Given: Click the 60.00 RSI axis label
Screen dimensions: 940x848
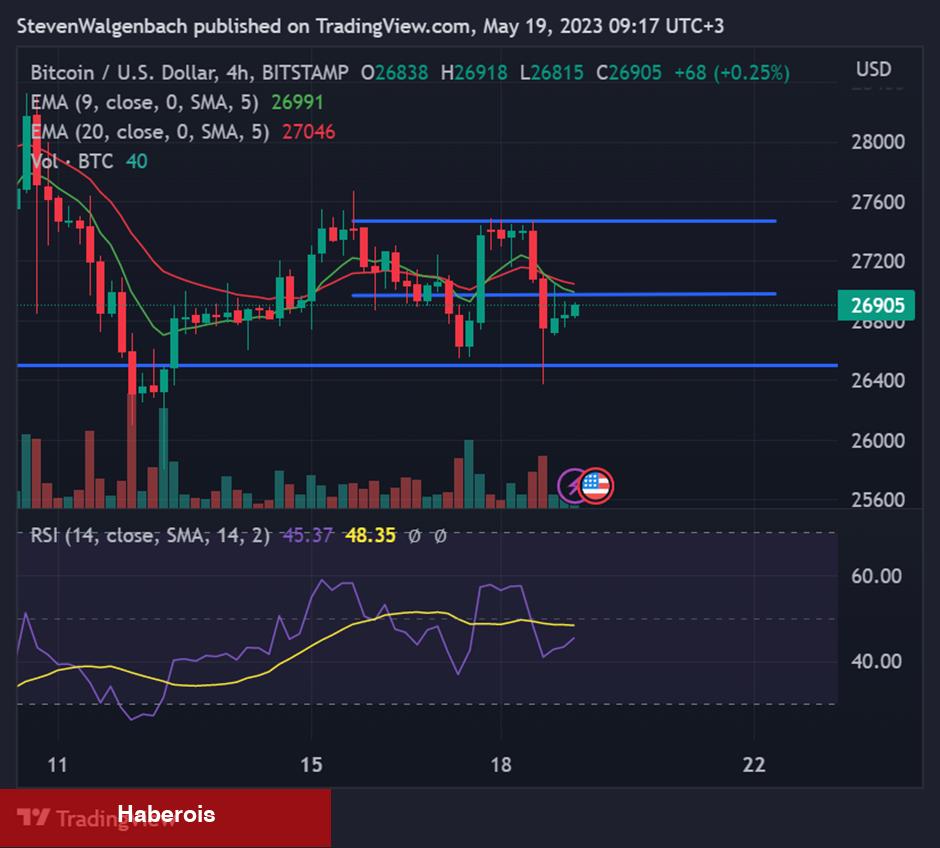Looking at the screenshot, I should coord(876,576).
